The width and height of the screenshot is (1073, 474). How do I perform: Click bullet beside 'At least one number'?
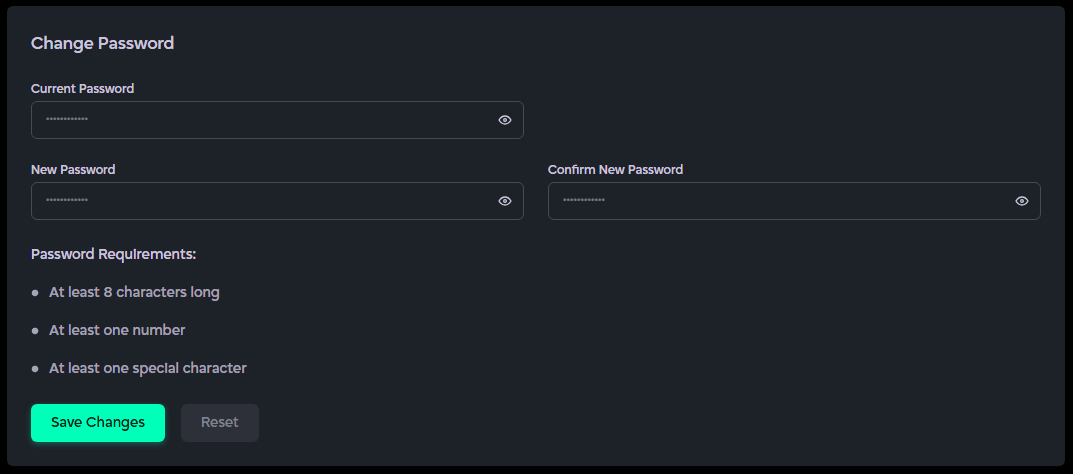35,331
